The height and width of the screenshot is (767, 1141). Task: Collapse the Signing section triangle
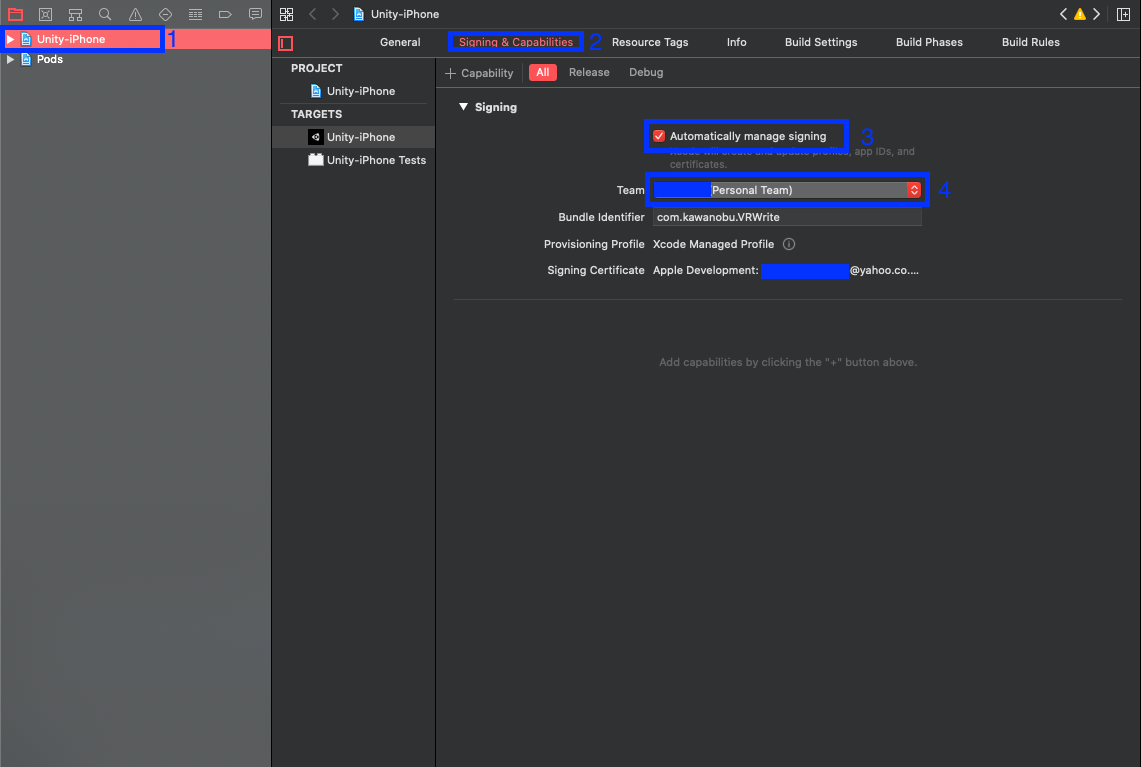pyautogui.click(x=464, y=107)
